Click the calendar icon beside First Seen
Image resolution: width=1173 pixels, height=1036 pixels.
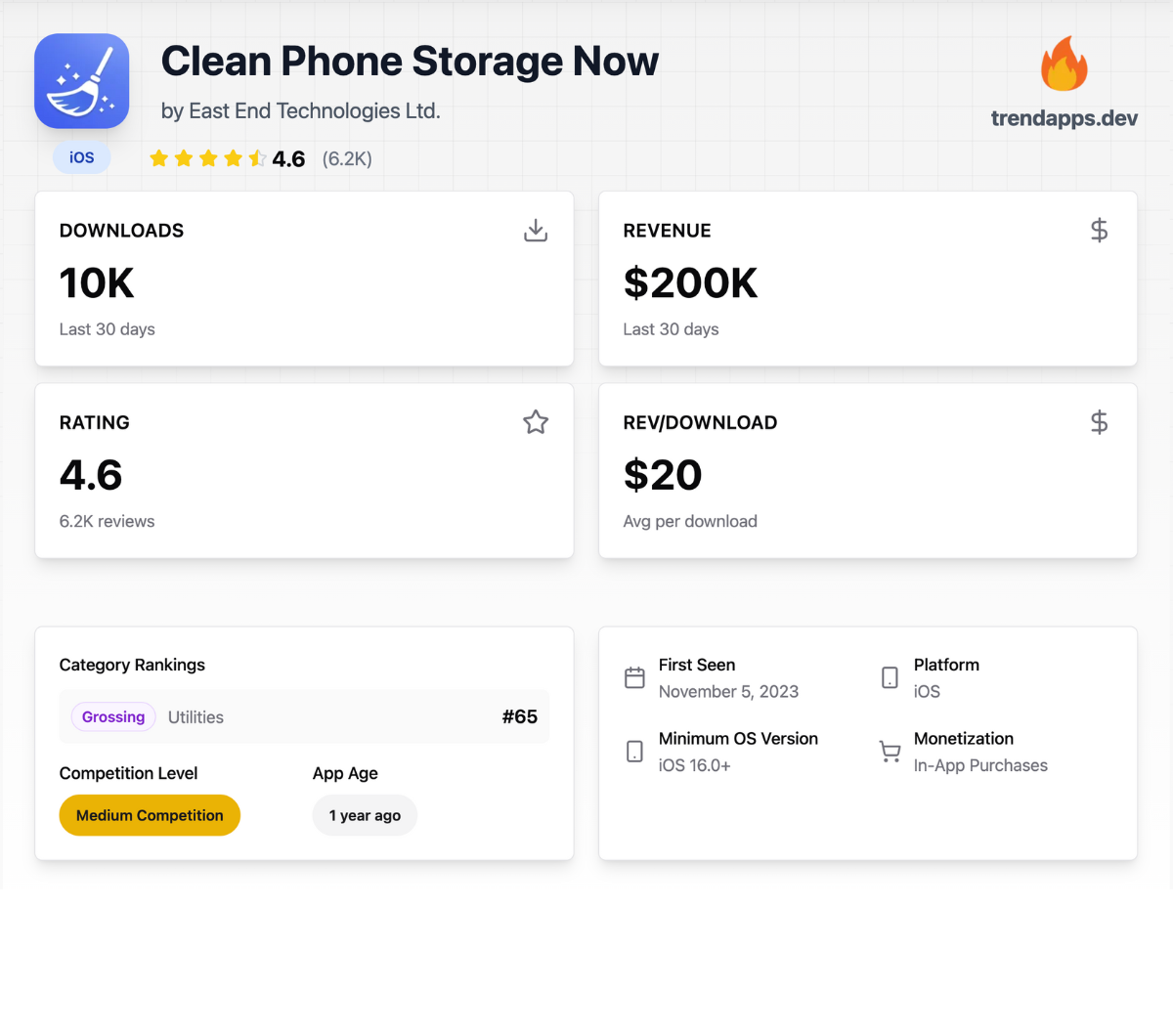coord(635,677)
